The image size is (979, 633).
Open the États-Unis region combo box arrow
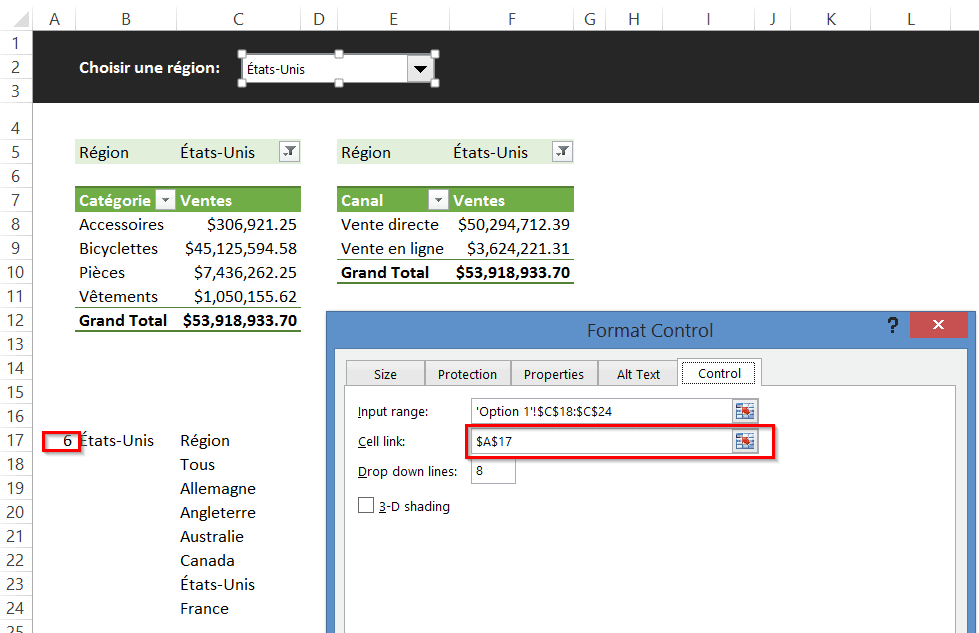click(x=421, y=69)
